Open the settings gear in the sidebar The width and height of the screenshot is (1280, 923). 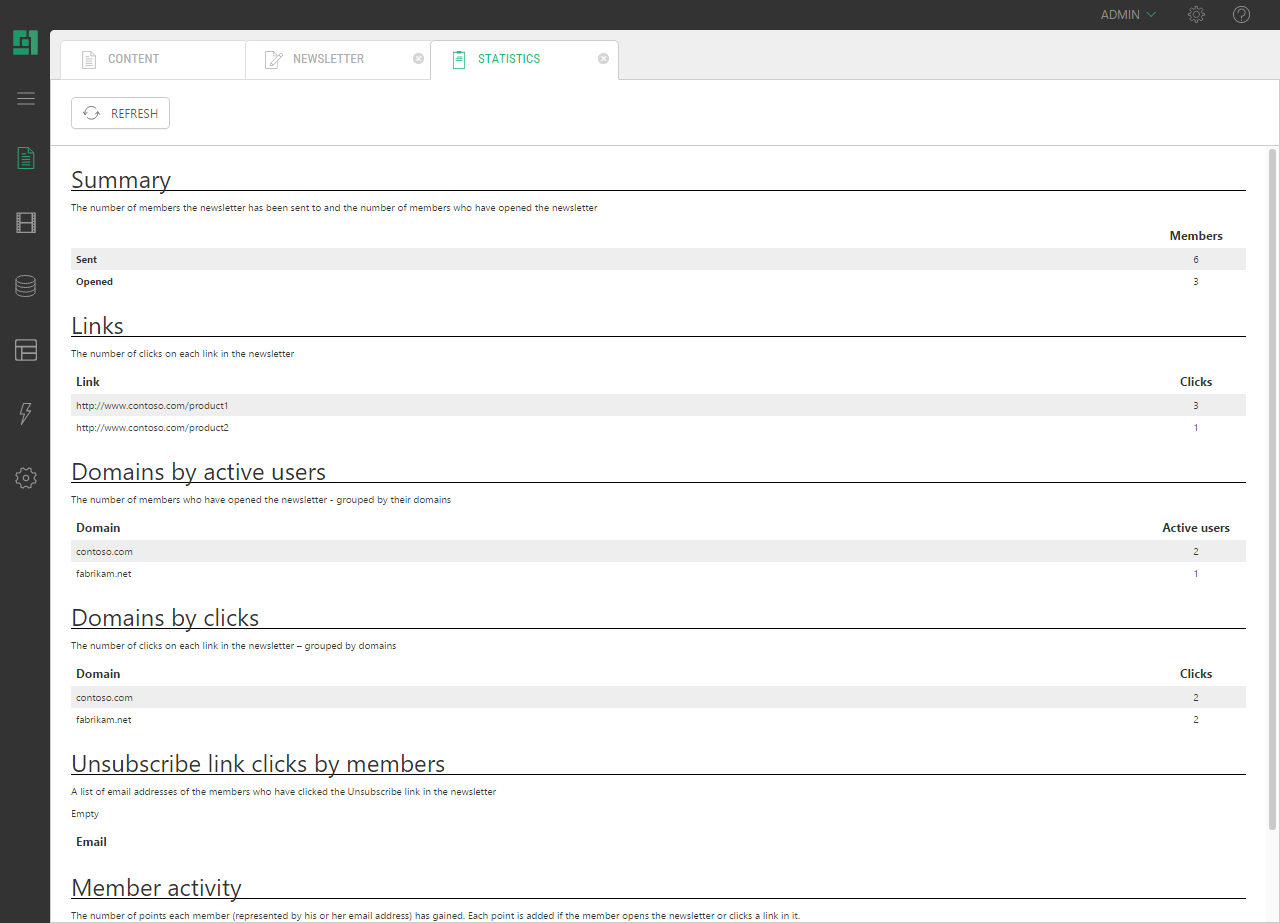tap(26, 478)
